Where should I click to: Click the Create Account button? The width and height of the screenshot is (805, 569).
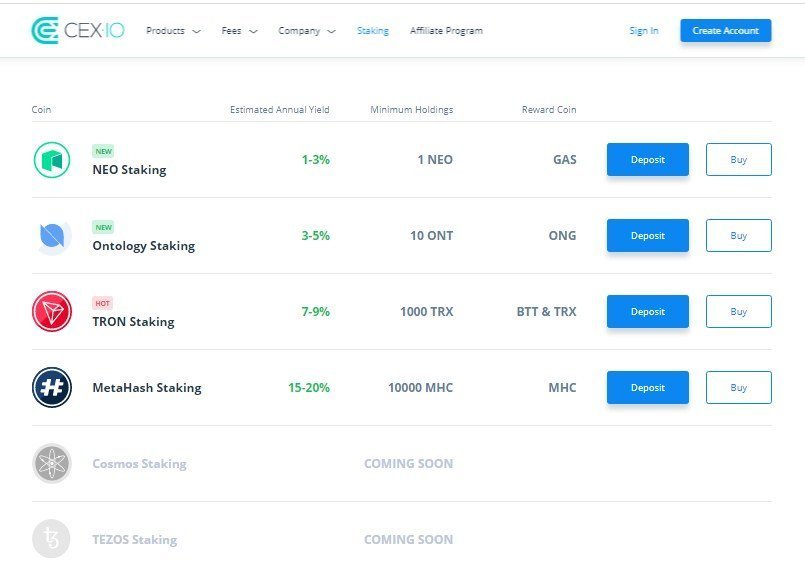point(725,31)
